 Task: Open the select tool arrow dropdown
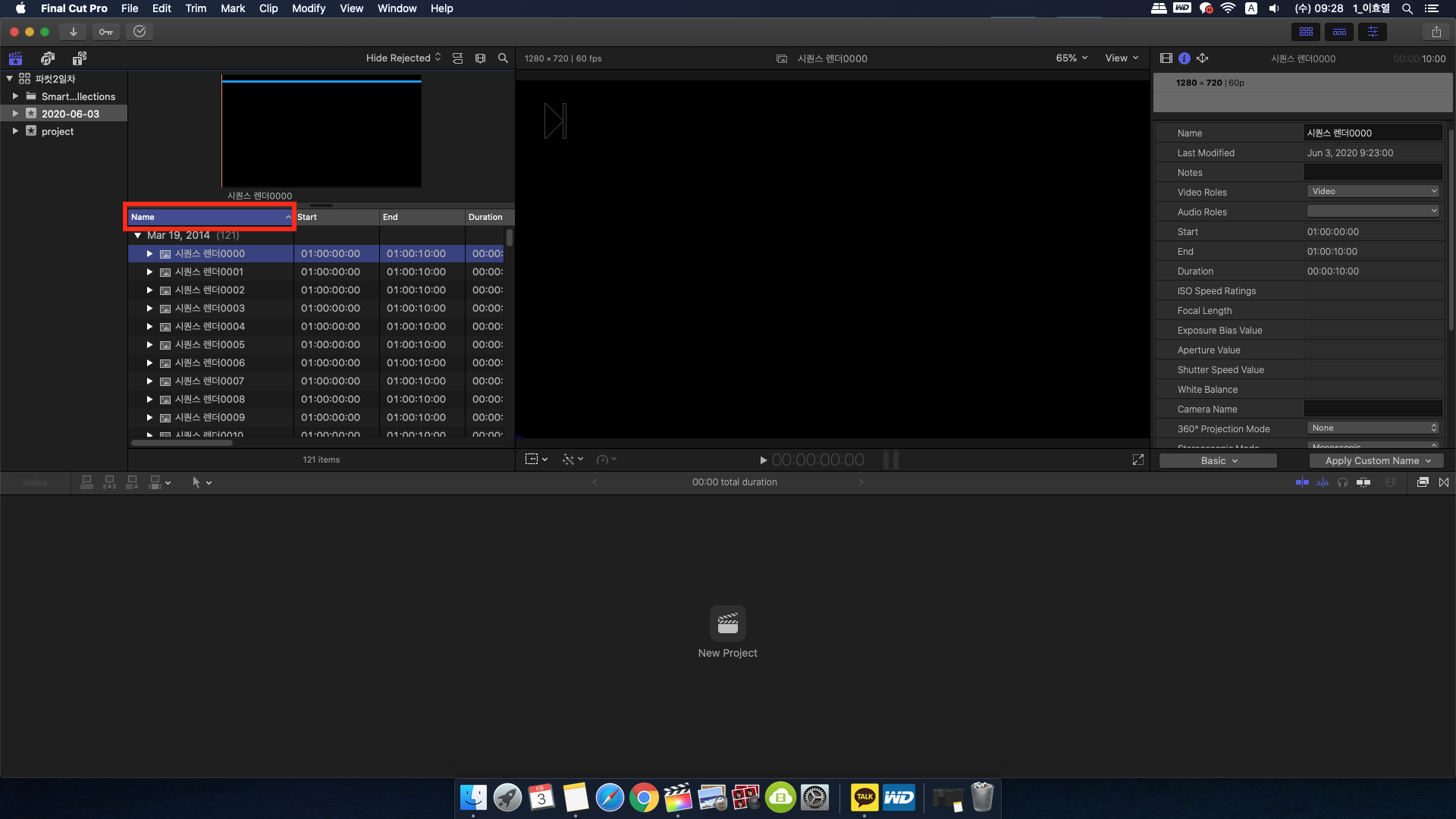coord(202,482)
